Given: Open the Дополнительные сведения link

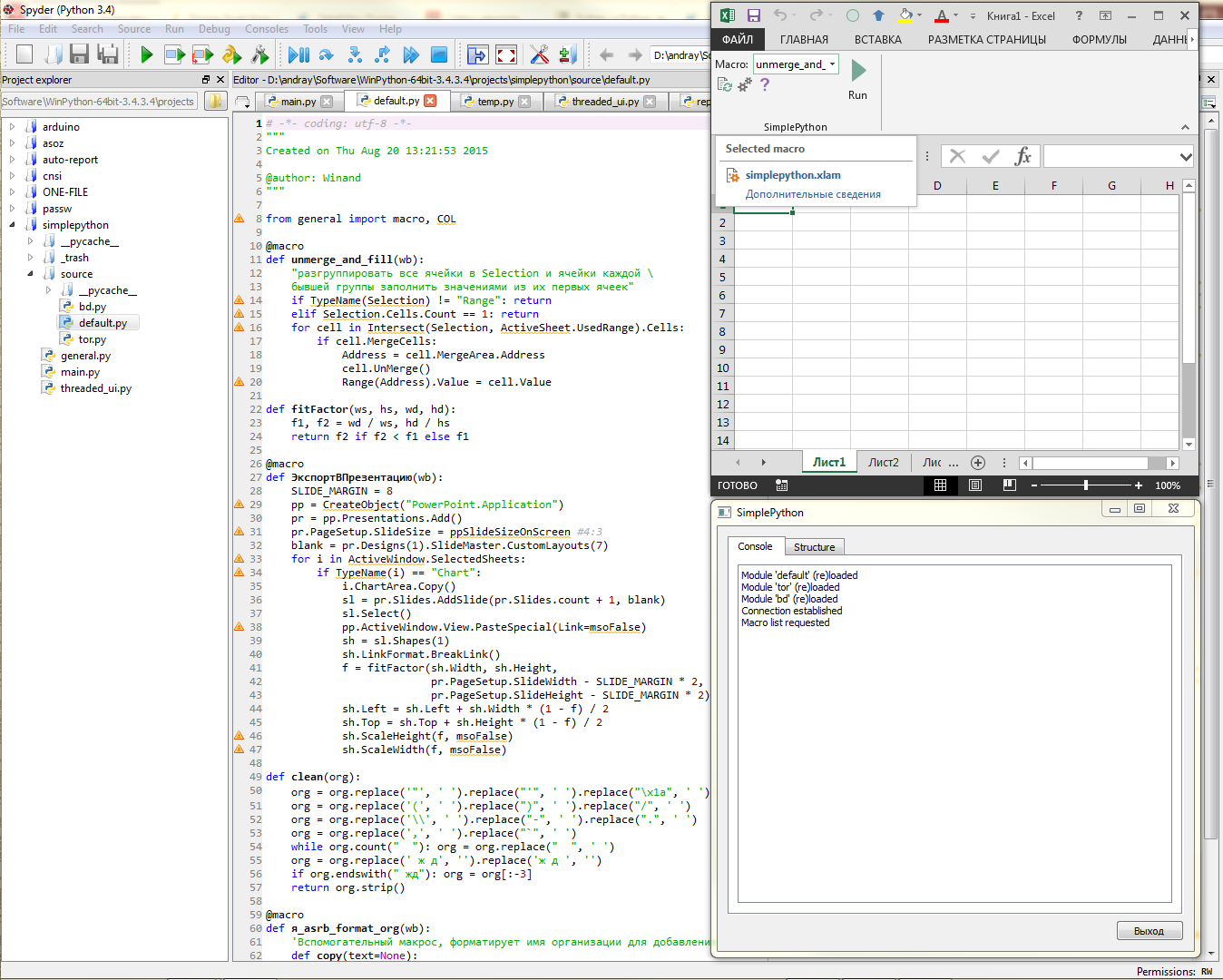Looking at the screenshot, I should [813, 194].
